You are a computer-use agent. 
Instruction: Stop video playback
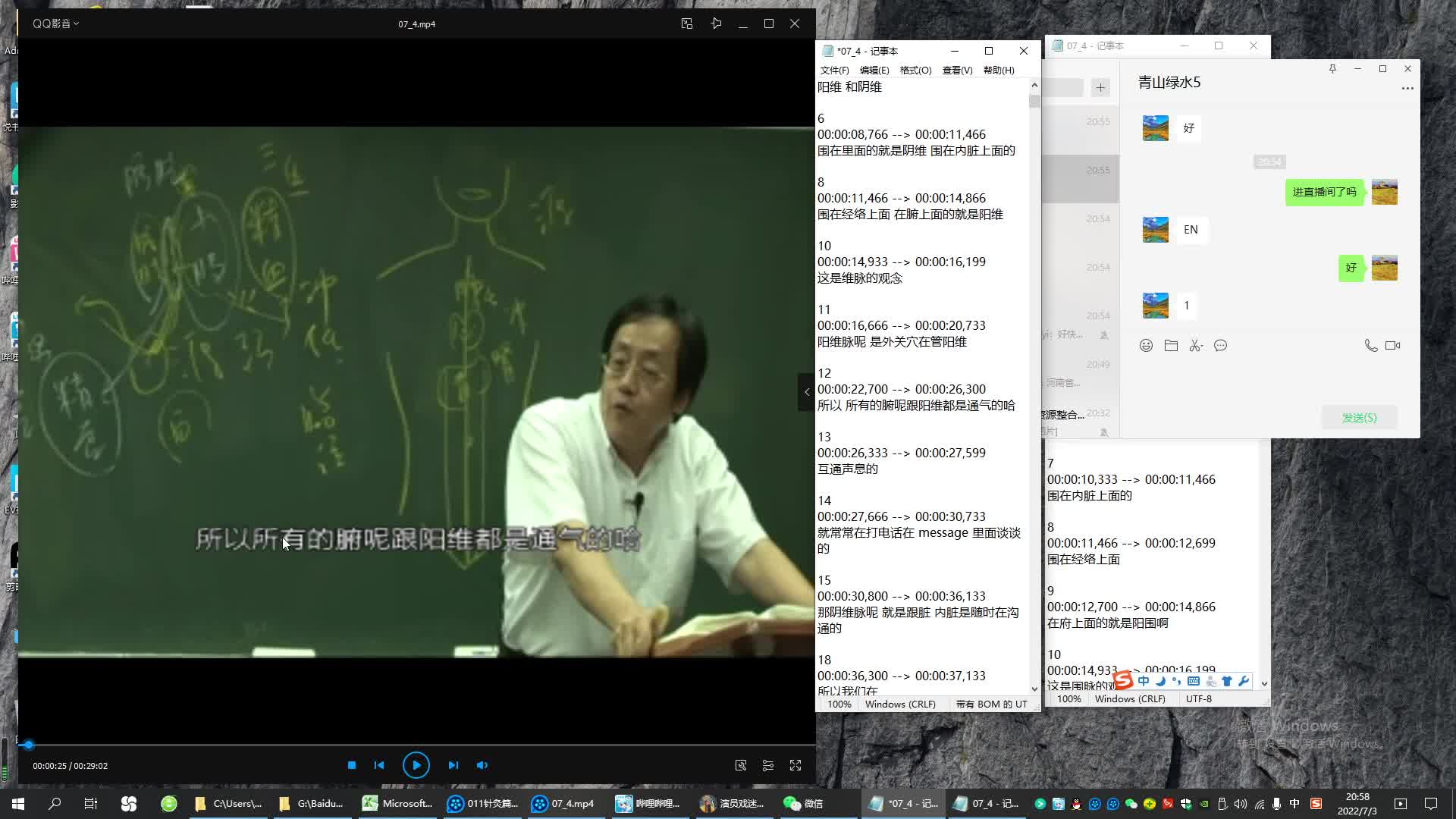pyautogui.click(x=351, y=765)
